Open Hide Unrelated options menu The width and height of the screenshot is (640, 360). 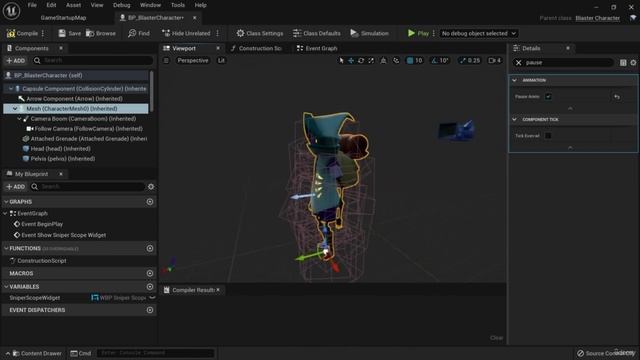pos(218,33)
